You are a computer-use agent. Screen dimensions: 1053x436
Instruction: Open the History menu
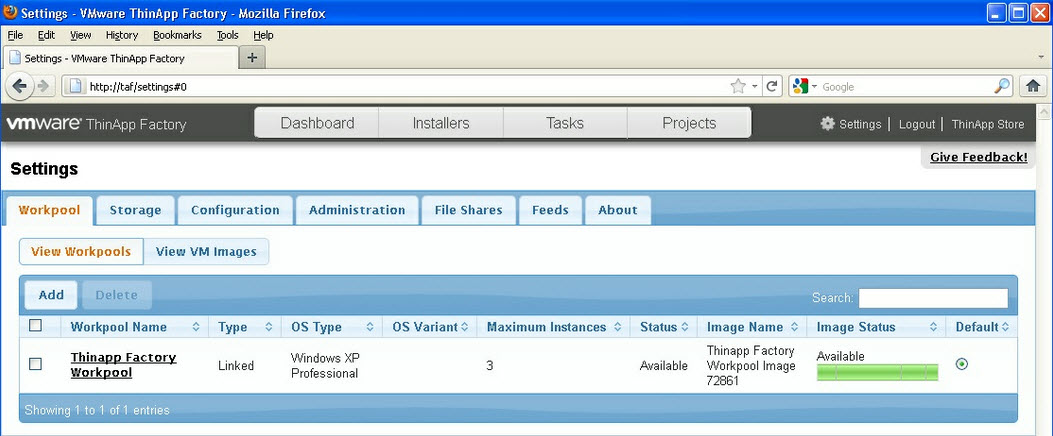(122, 35)
